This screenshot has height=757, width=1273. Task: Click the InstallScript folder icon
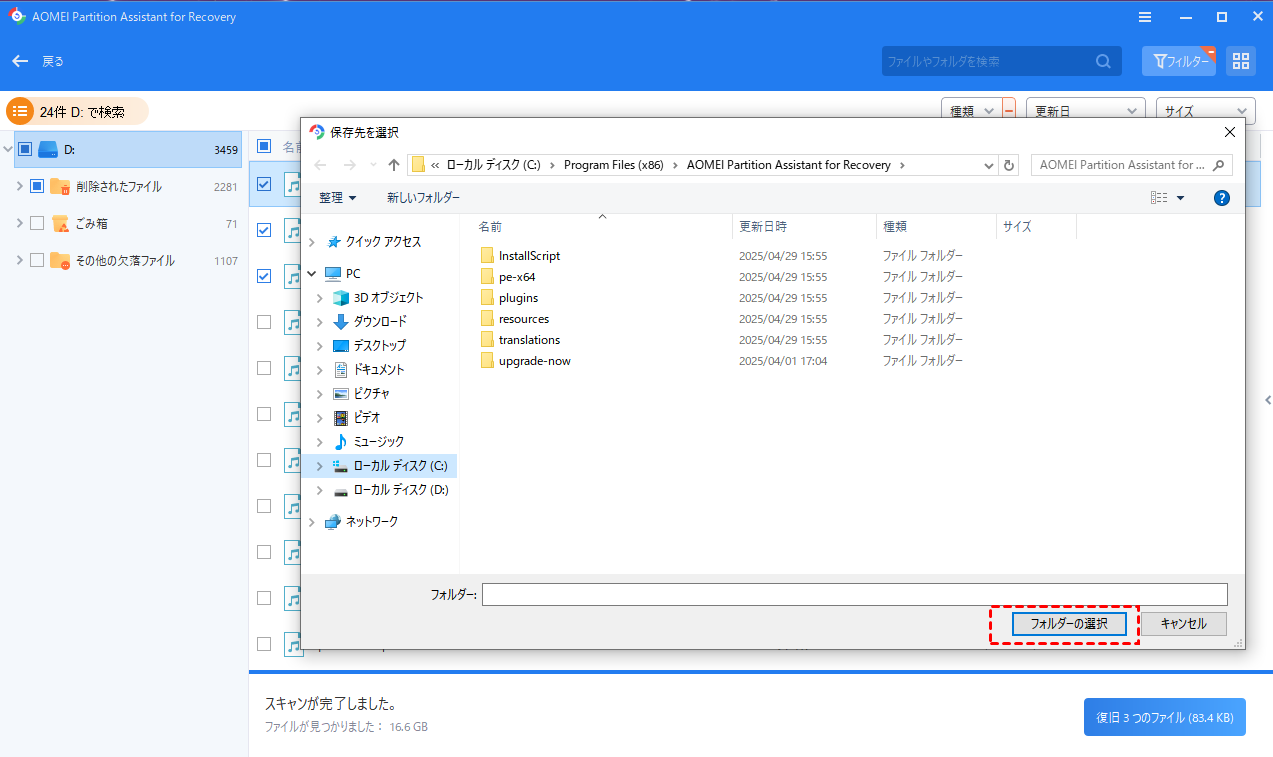488,256
